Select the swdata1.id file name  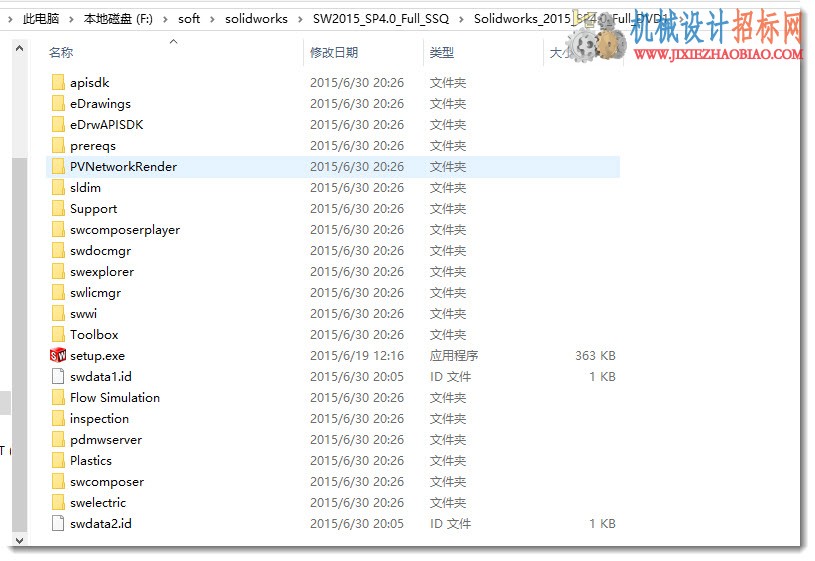(100, 376)
